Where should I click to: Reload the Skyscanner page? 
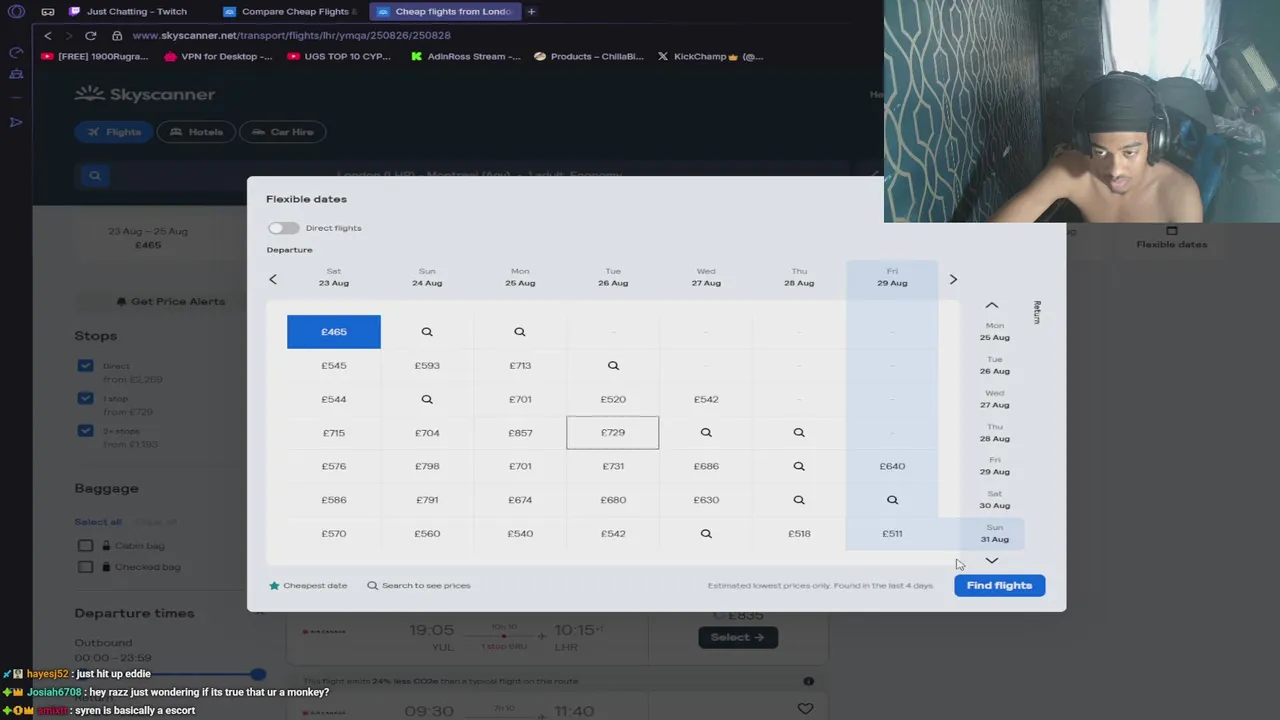pos(90,36)
